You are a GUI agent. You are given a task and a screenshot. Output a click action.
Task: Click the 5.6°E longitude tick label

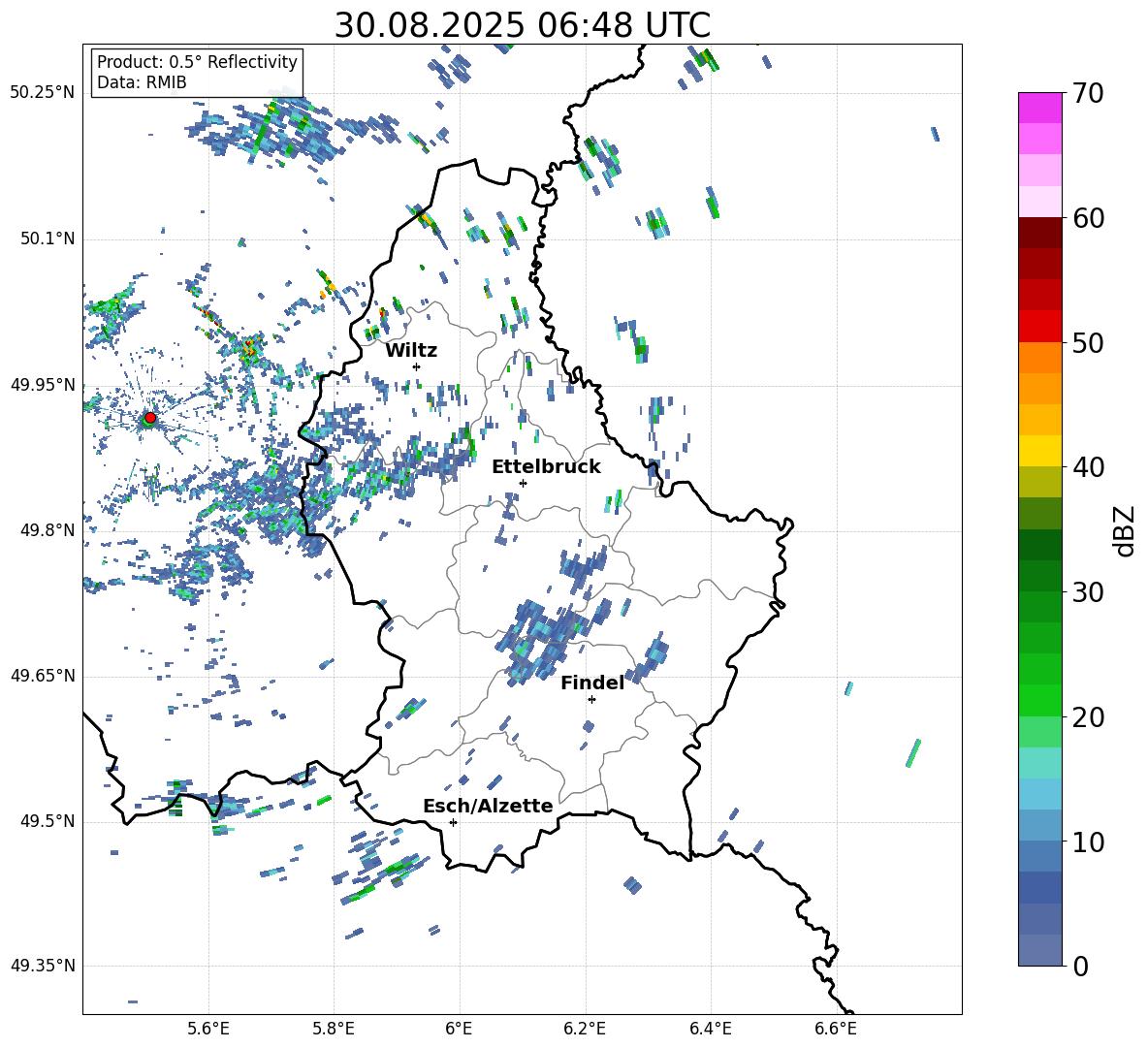click(x=208, y=1029)
